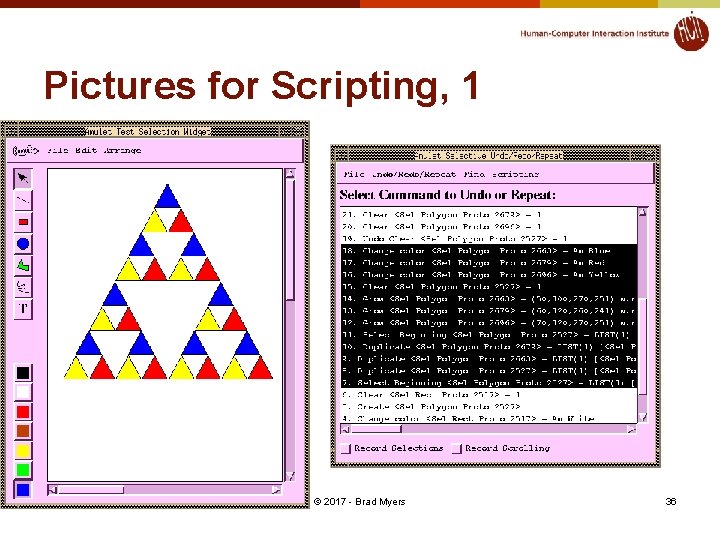Open the Undo/Redo/Repeat menu
Viewport: 720px width, 540px height.
[414, 174]
